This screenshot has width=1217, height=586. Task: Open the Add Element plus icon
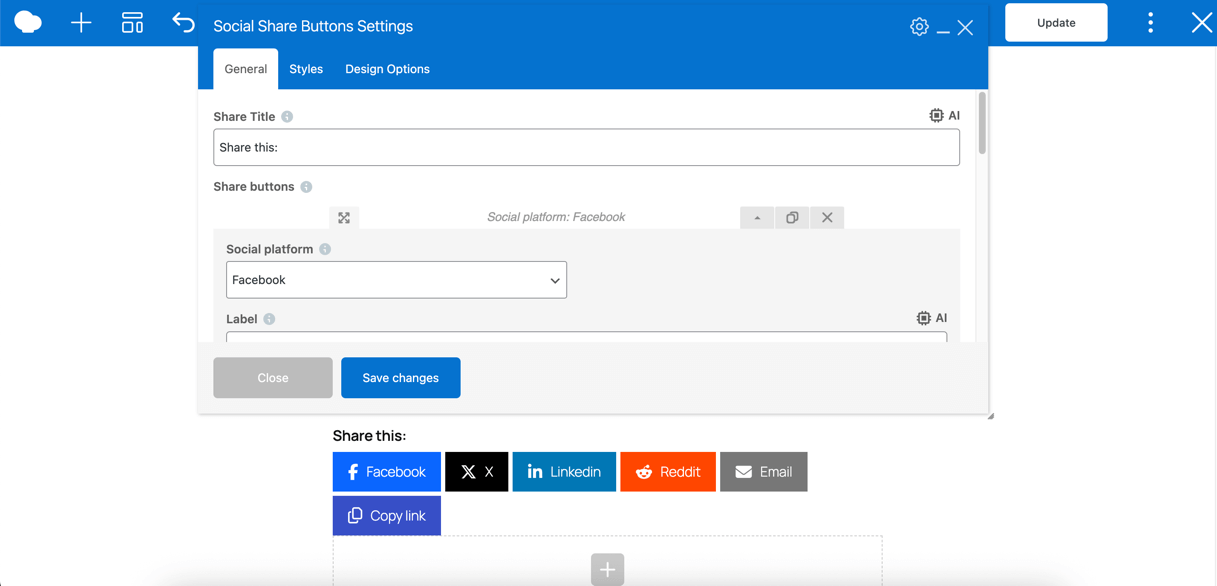(x=80, y=22)
